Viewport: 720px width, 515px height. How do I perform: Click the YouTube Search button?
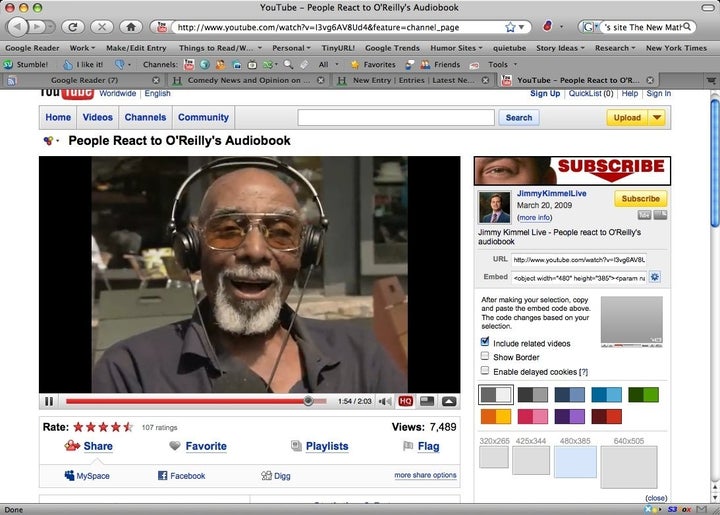click(x=519, y=118)
